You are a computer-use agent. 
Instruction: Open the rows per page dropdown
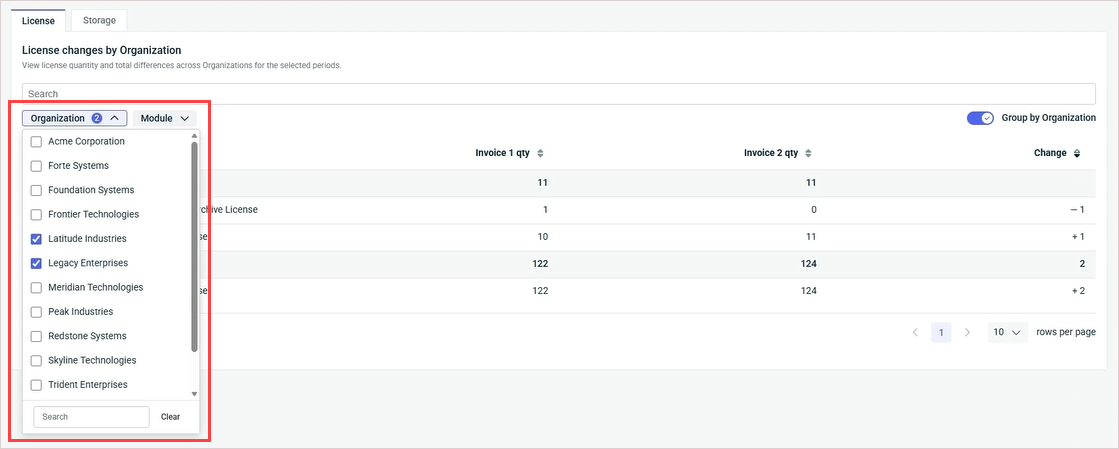pos(1007,332)
